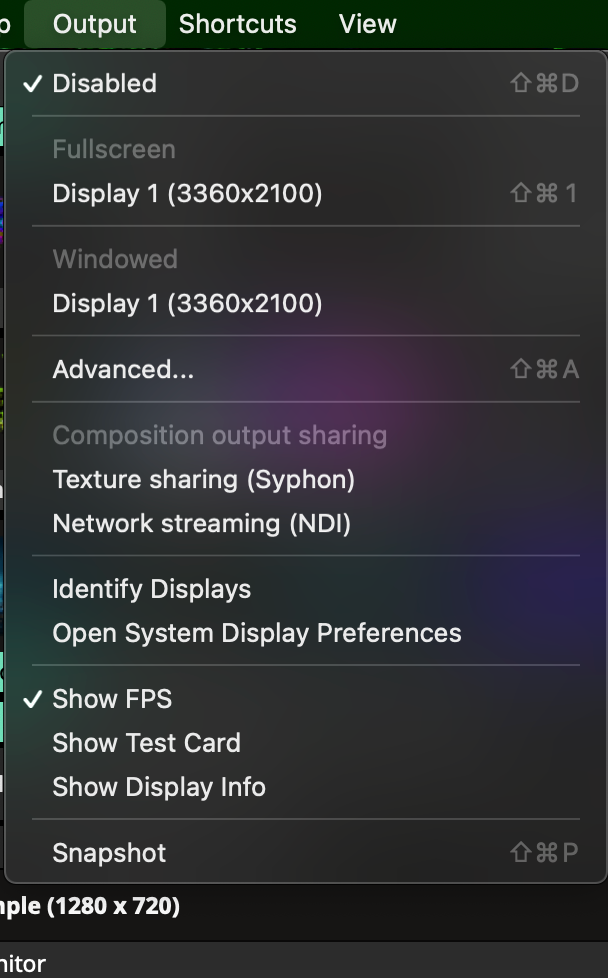Open Advanced output settings

123,370
